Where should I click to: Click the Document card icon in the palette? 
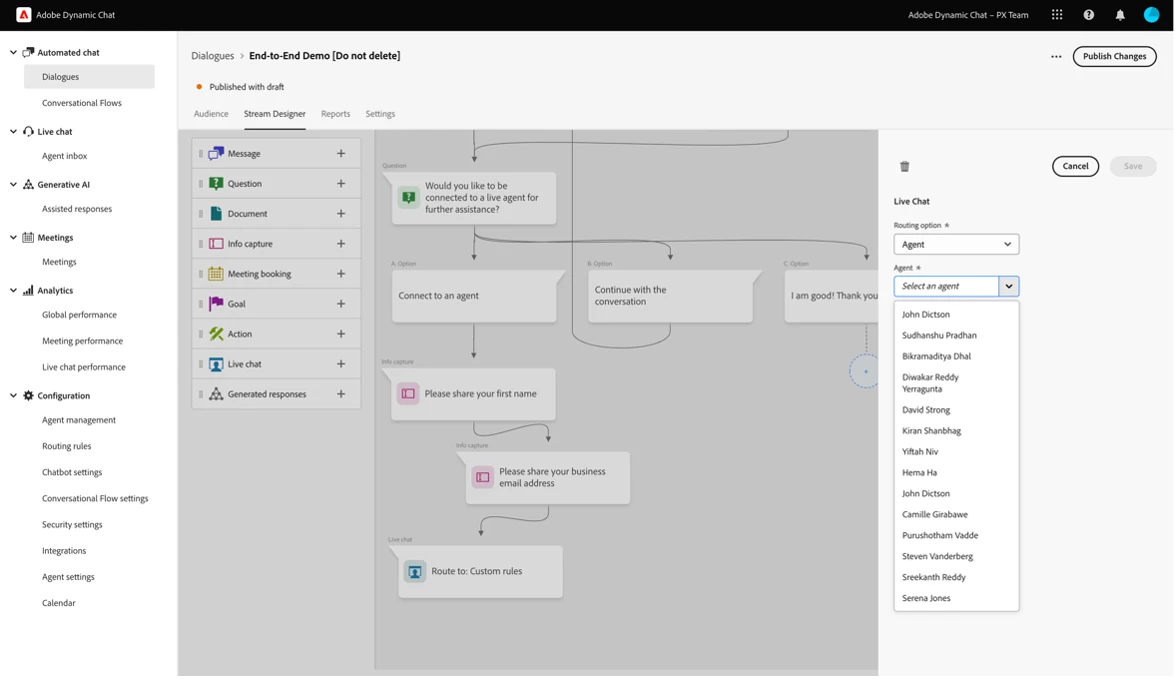coord(216,213)
